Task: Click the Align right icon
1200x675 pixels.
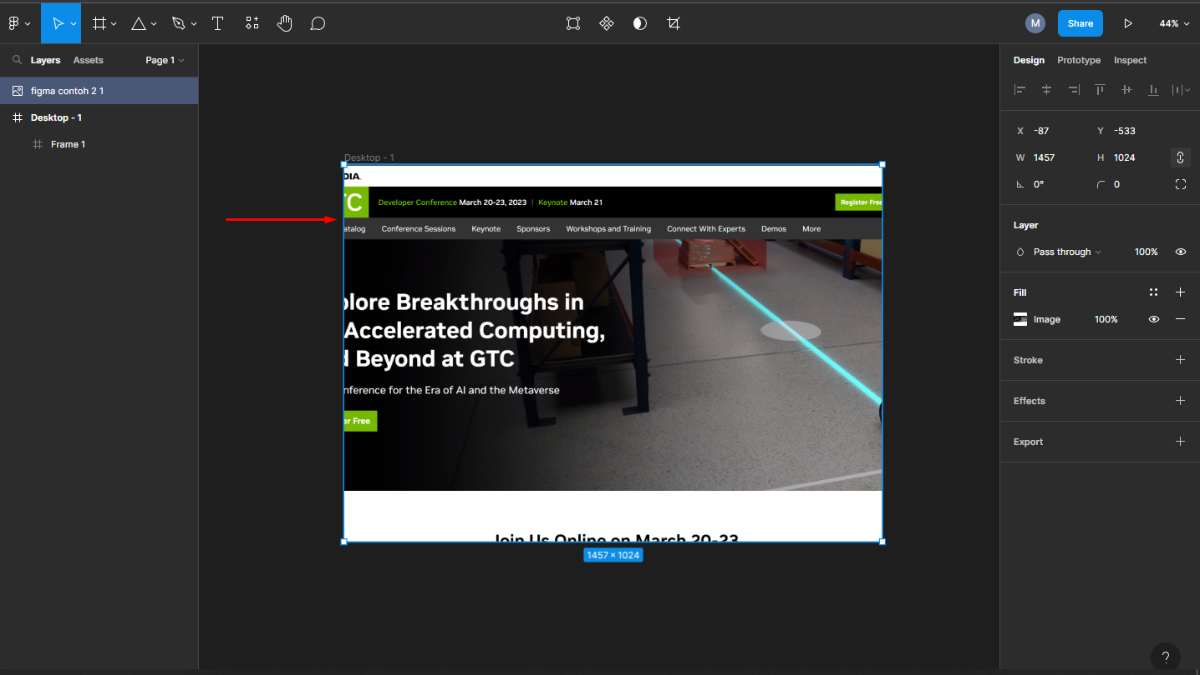Action: (x=1073, y=89)
